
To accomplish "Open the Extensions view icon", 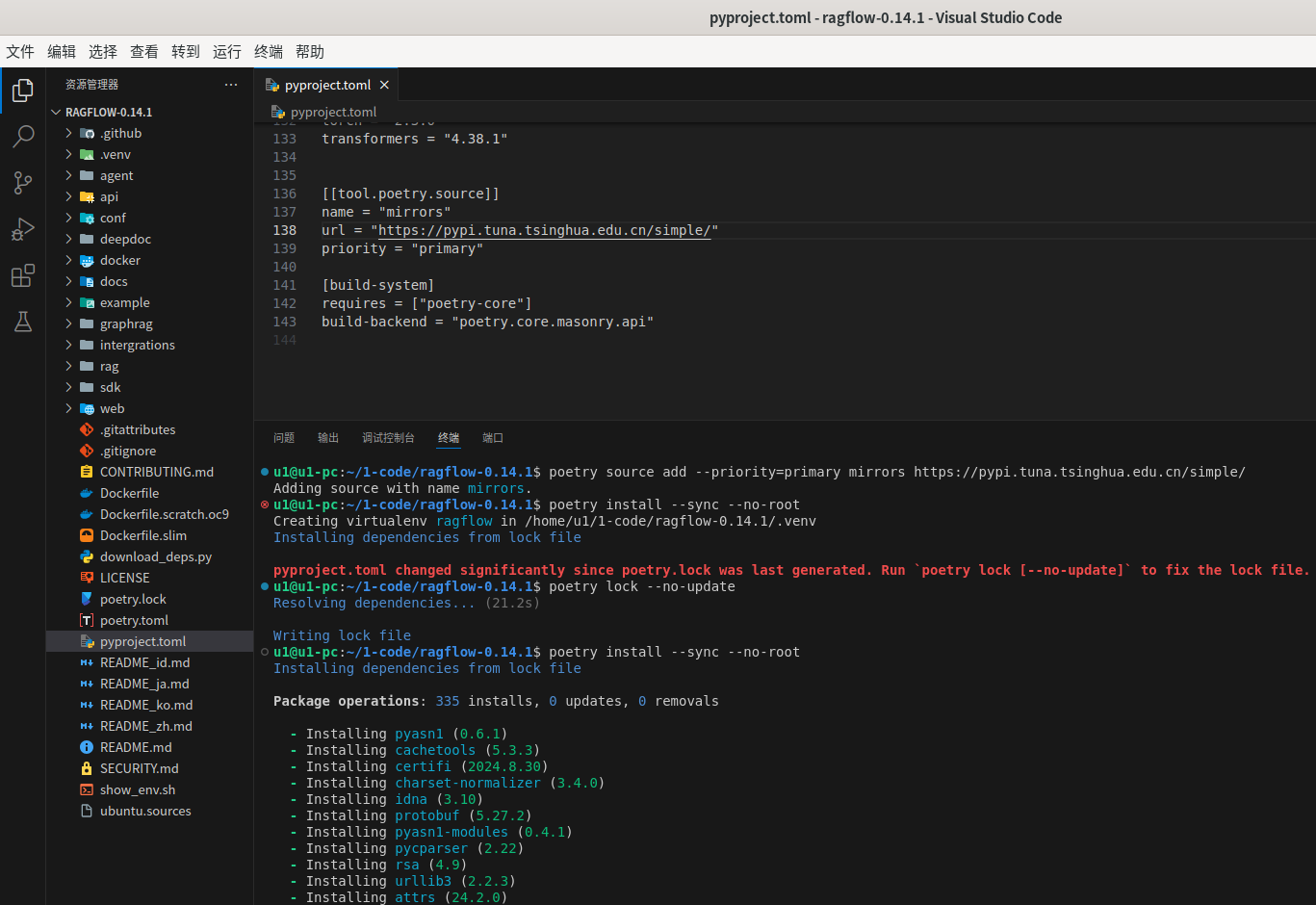I will pos(23,275).
